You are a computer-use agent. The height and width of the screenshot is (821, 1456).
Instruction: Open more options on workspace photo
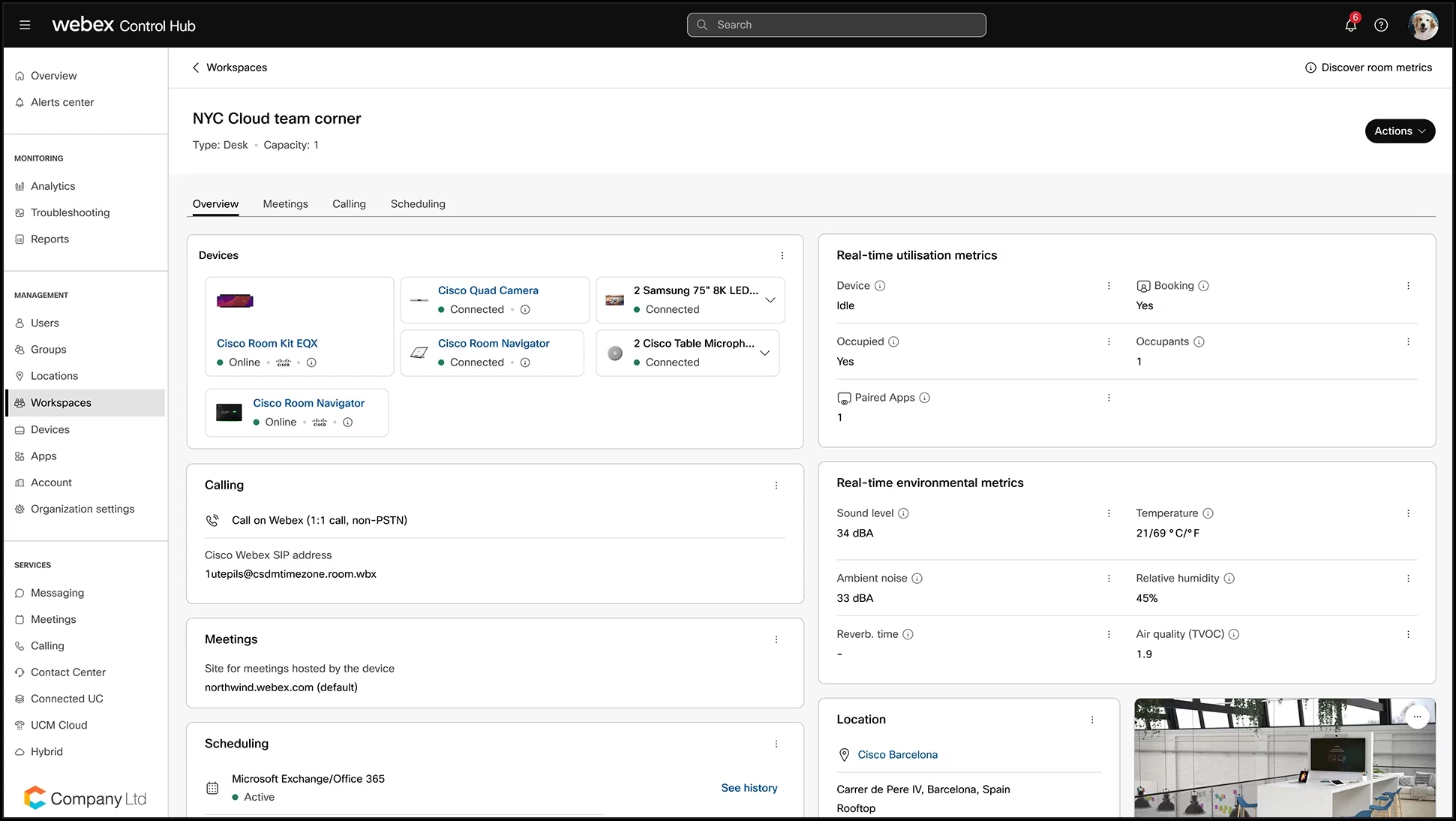pyautogui.click(x=1416, y=717)
